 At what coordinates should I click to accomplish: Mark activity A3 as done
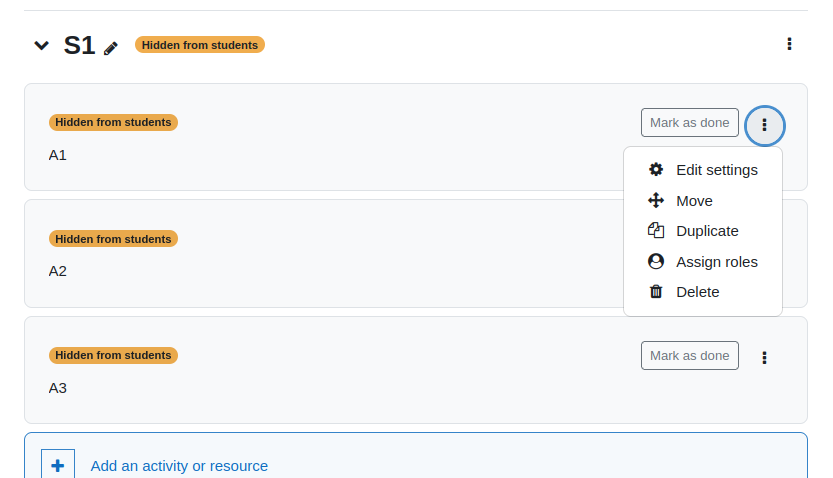(690, 356)
